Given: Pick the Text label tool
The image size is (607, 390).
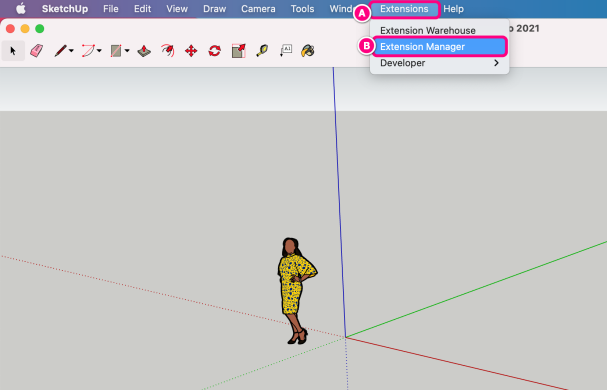Looking at the screenshot, I should 286,51.
